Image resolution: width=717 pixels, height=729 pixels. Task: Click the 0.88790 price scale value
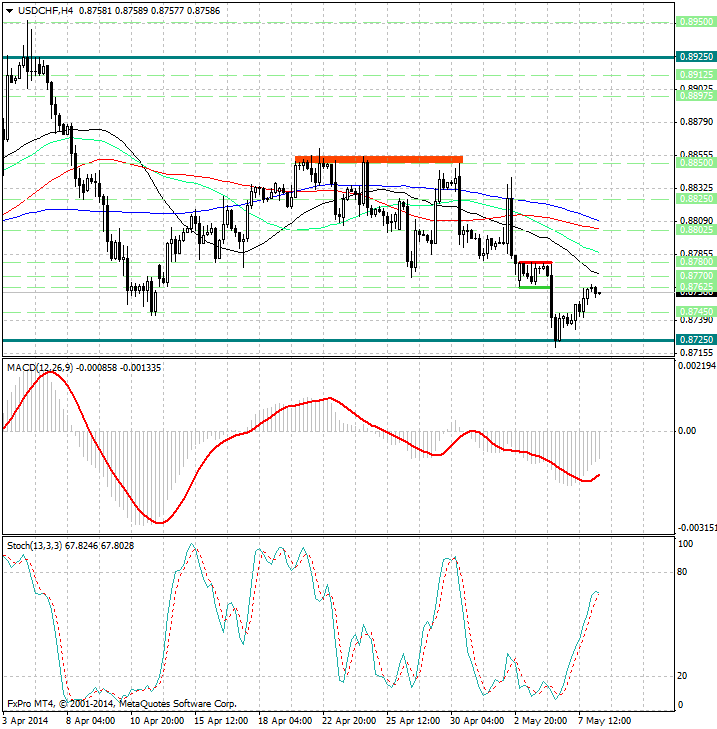point(697,122)
